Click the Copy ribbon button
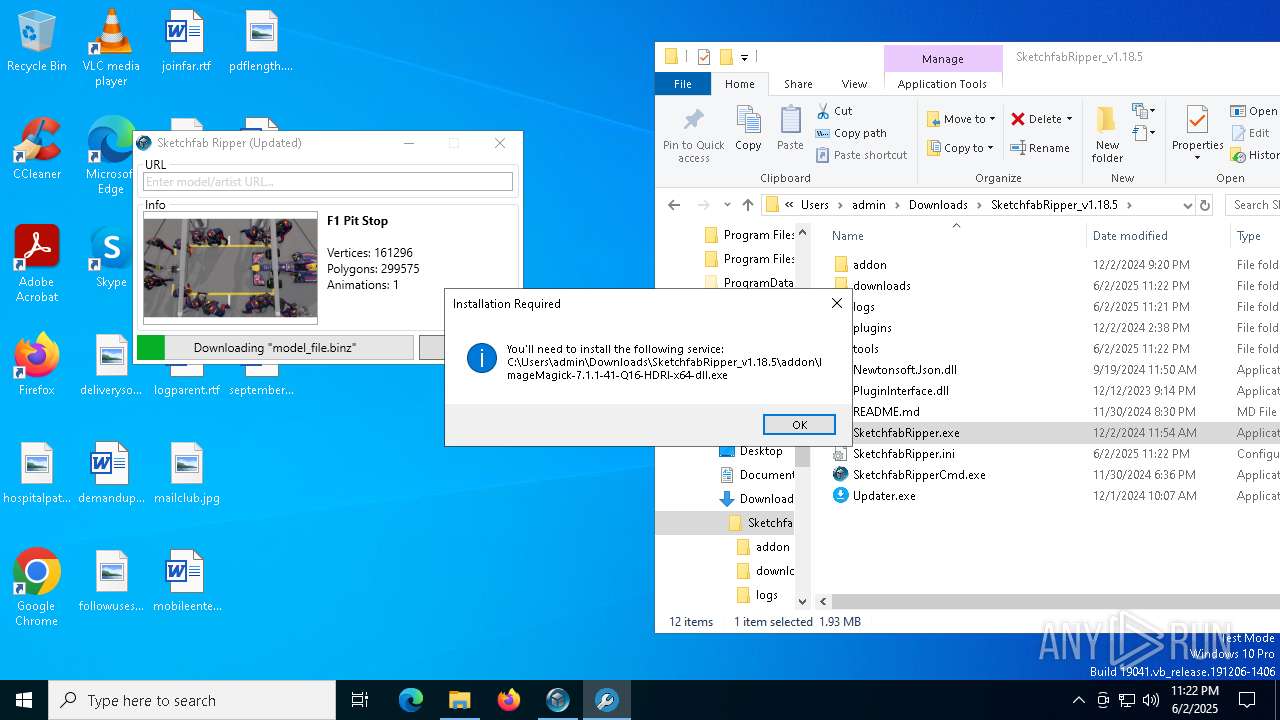Screen dimensions: 1280x720 (x=748, y=129)
